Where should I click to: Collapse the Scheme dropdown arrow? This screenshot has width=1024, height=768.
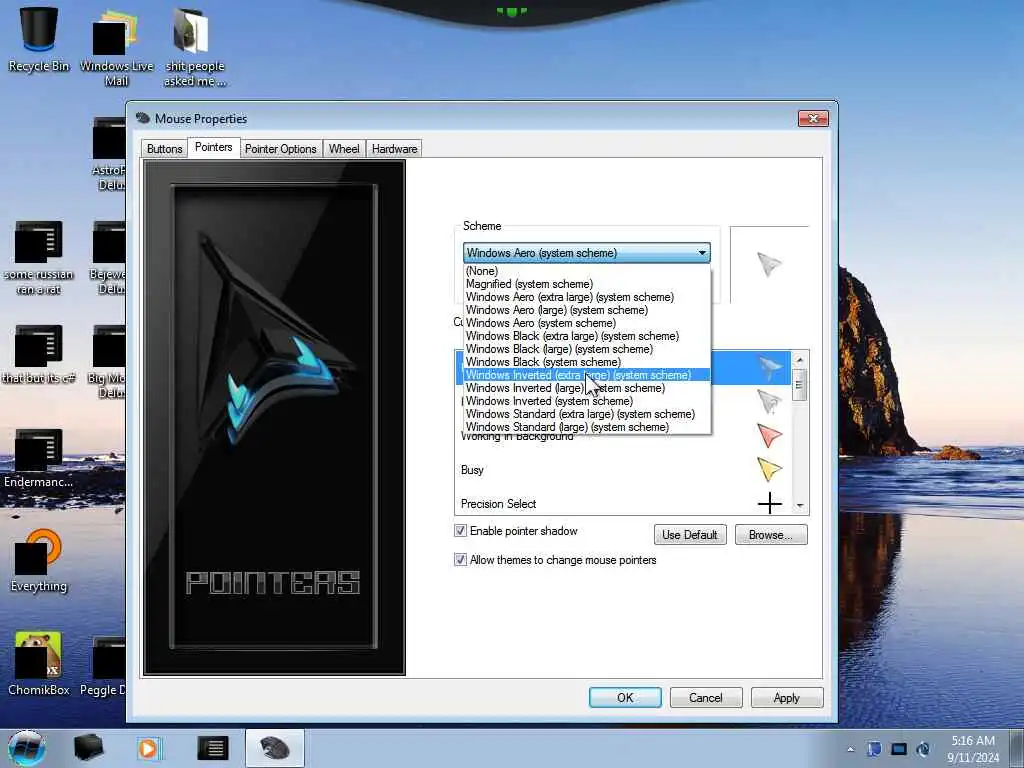[702, 253]
